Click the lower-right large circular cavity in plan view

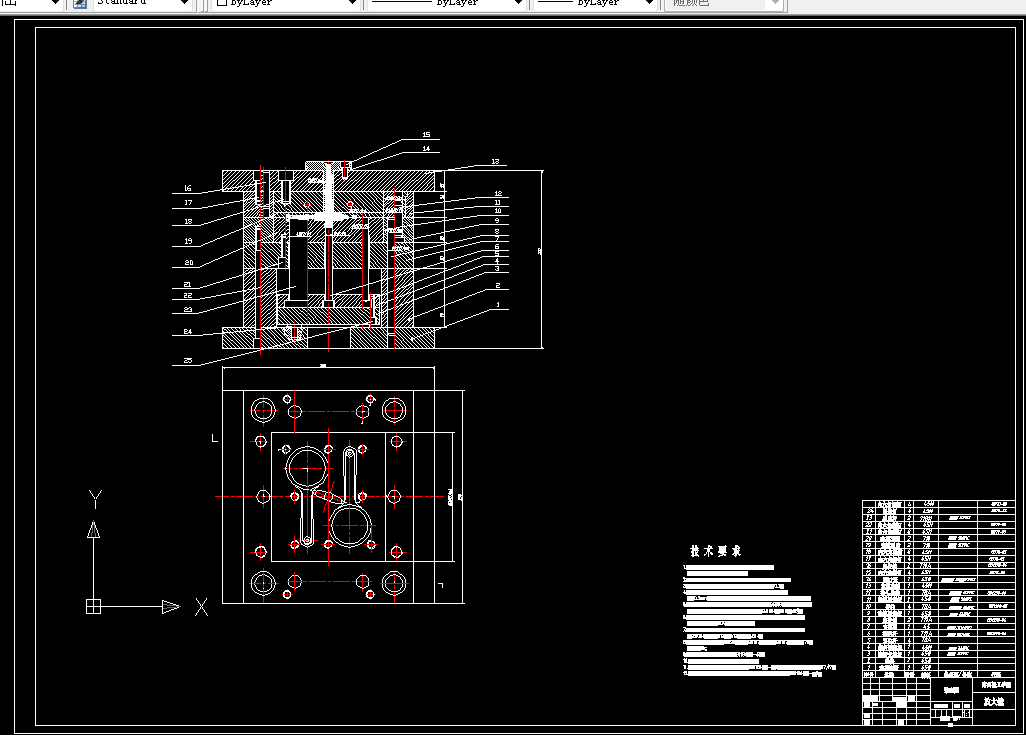coord(350,525)
